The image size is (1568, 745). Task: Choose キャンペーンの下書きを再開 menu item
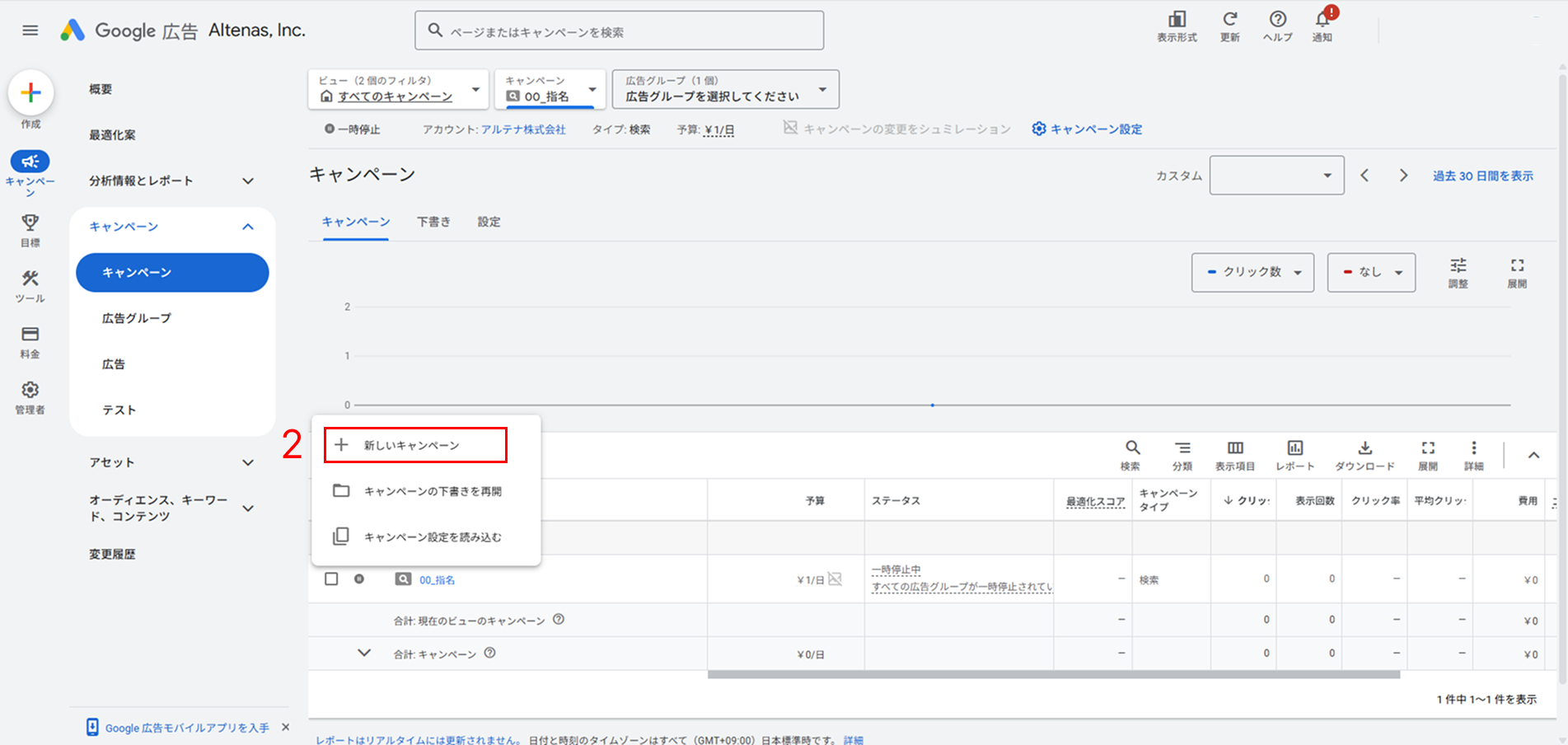(426, 491)
